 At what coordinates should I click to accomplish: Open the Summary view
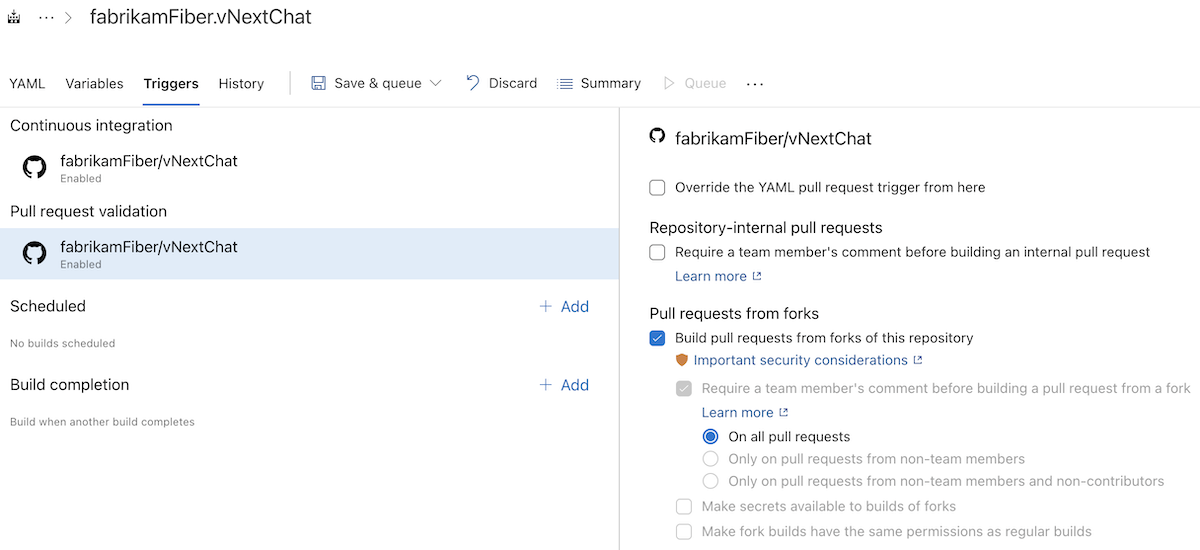point(598,83)
